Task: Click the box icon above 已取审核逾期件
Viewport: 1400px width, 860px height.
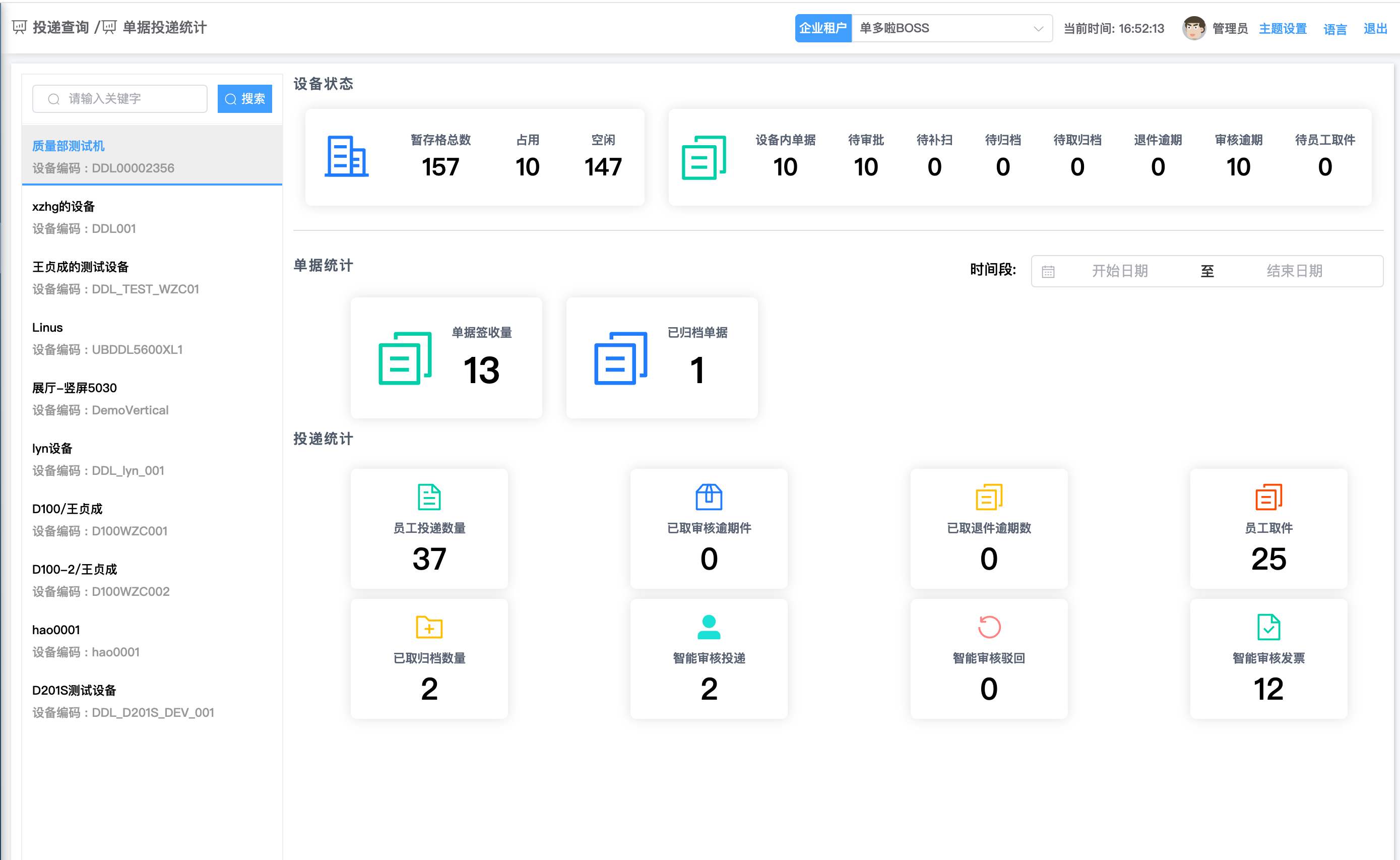Action: pos(709,497)
